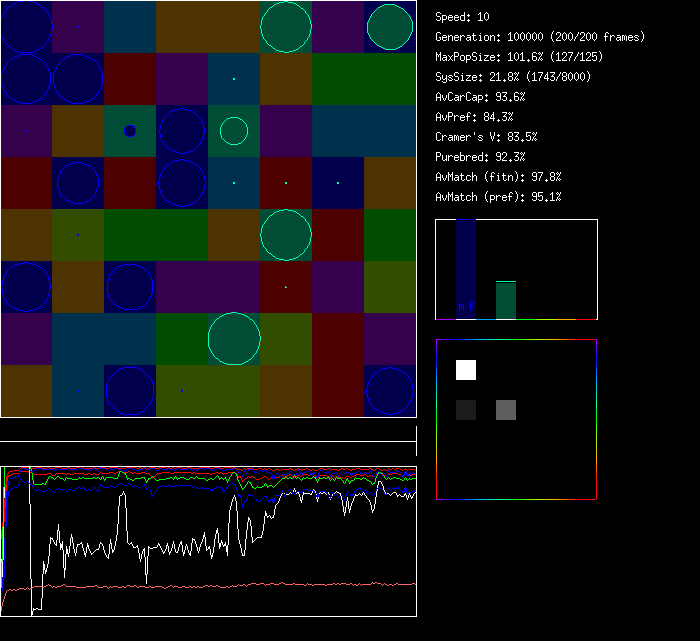This screenshot has height=641, width=700.
Task: Click the white vertical marker in the graph
Action: pyautogui.click(x=30, y=540)
